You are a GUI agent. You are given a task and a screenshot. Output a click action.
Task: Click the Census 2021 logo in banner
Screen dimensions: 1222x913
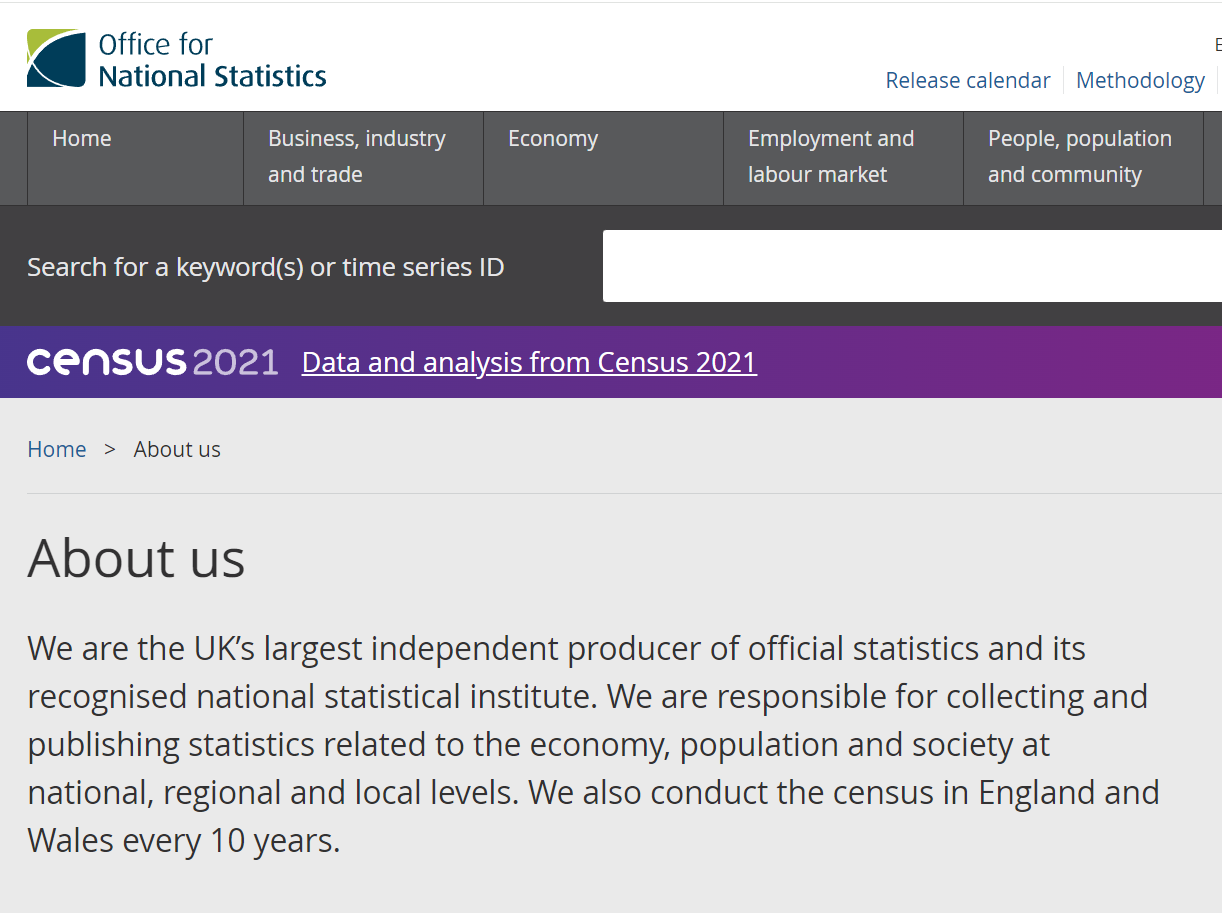click(152, 362)
